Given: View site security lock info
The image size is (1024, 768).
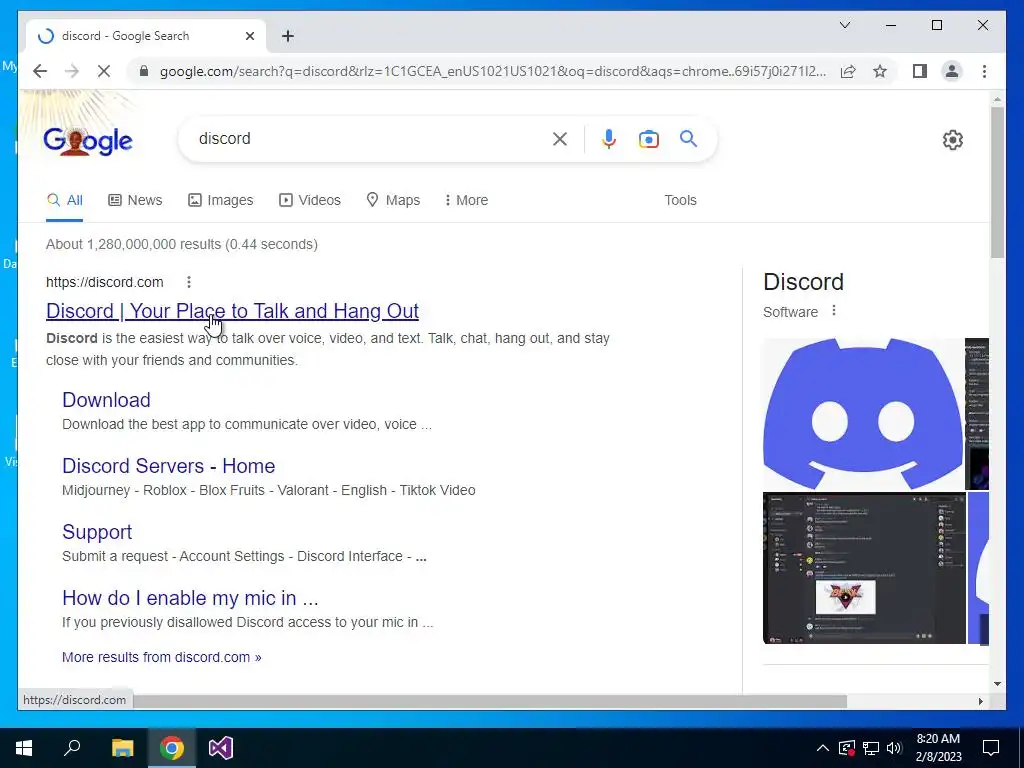Looking at the screenshot, I should point(144,71).
